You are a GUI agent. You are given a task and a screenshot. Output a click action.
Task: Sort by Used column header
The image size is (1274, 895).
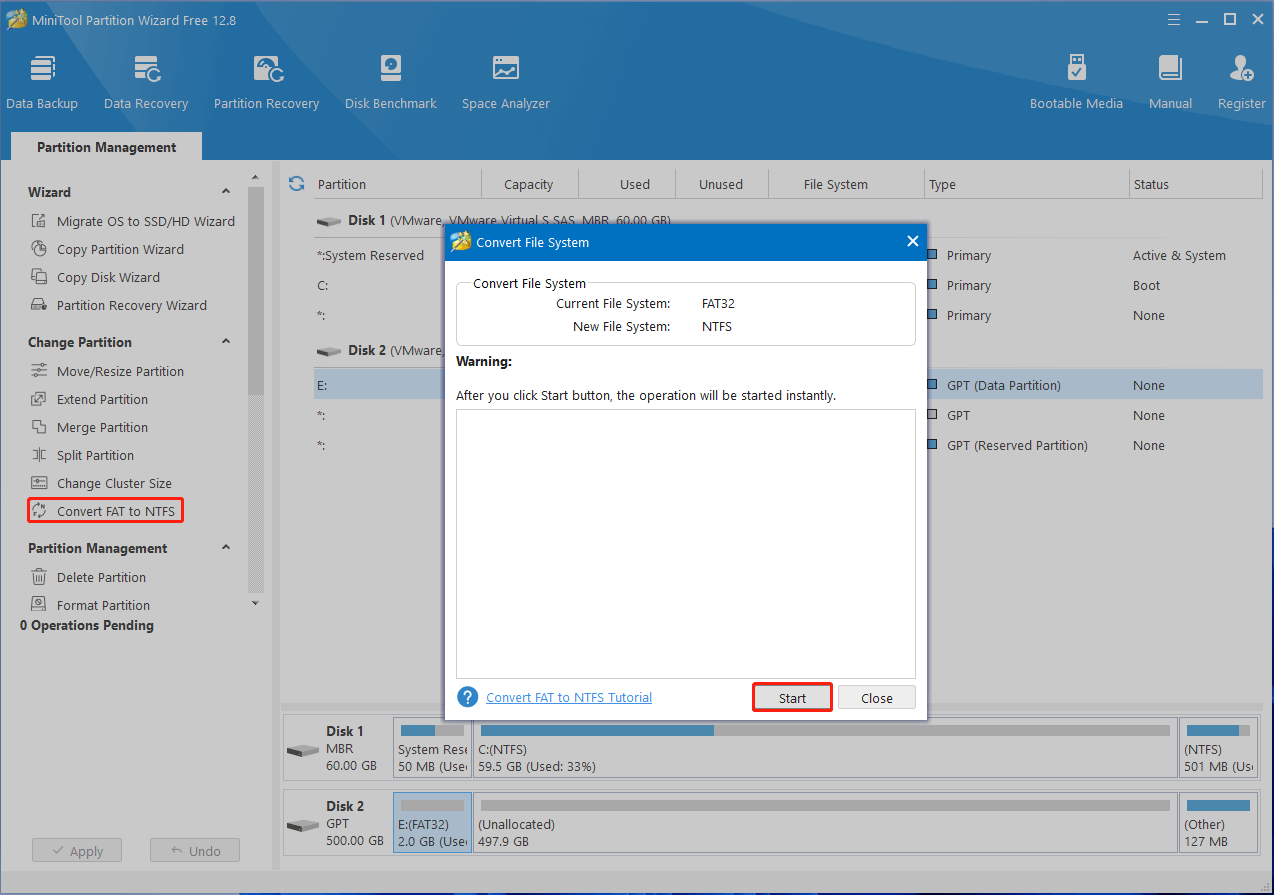click(x=635, y=184)
